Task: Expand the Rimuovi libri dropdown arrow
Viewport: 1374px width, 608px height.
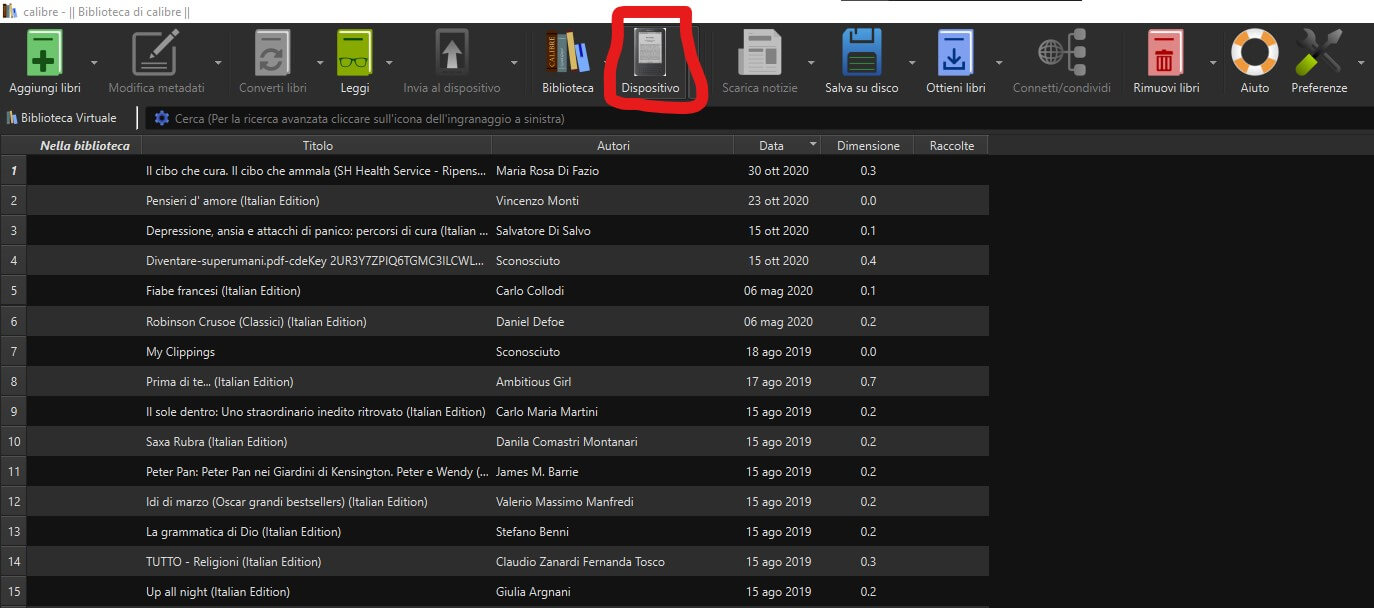Action: (x=1213, y=62)
